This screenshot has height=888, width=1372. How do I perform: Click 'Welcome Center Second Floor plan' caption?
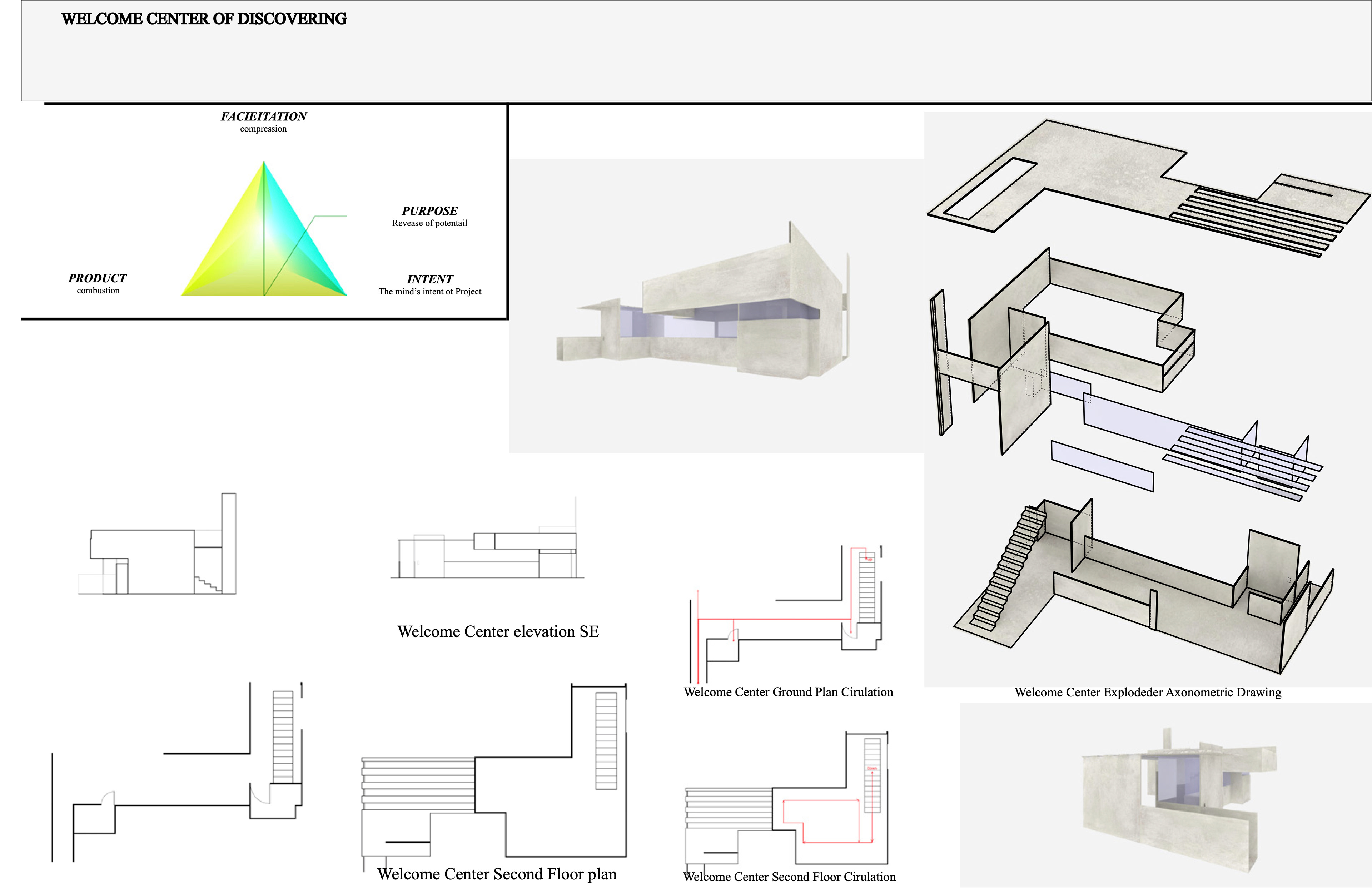497,874
